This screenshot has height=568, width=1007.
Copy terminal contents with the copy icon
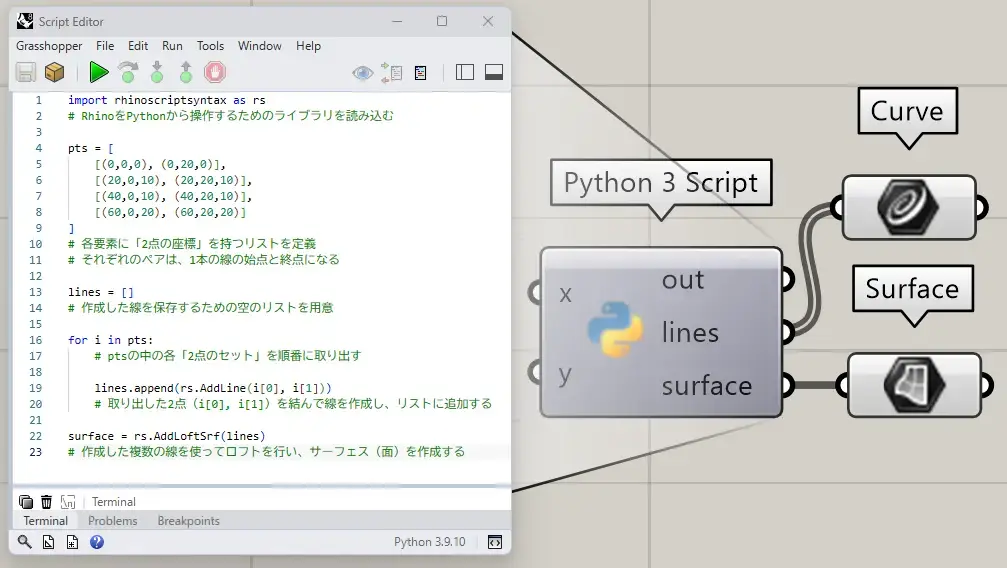coord(26,502)
